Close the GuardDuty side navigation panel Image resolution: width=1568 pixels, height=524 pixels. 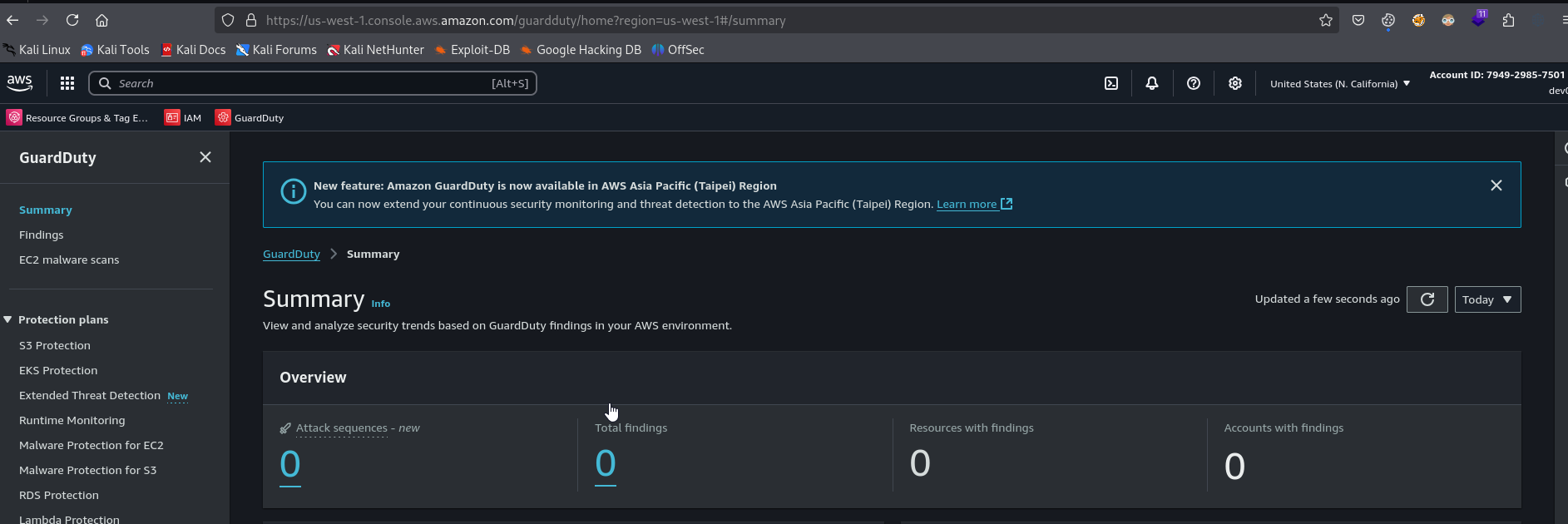[205, 157]
